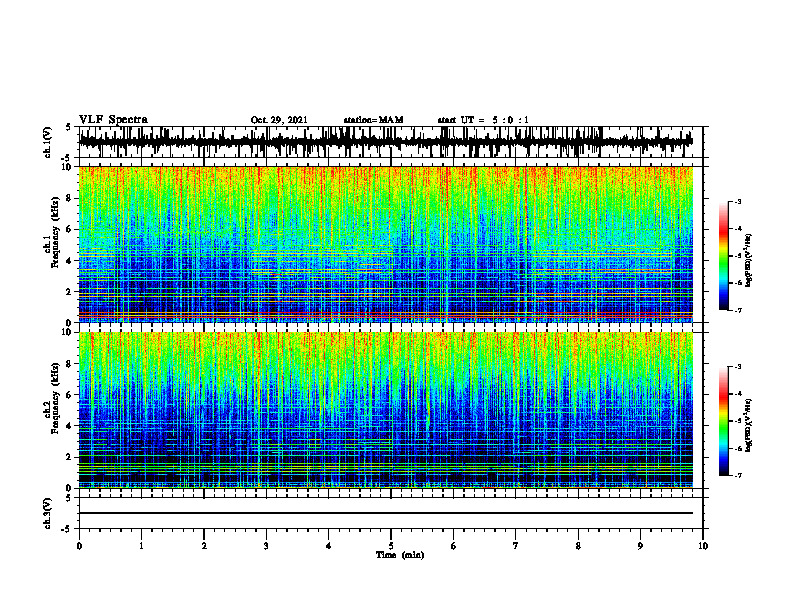Click time axis tick label "6"

454,546
